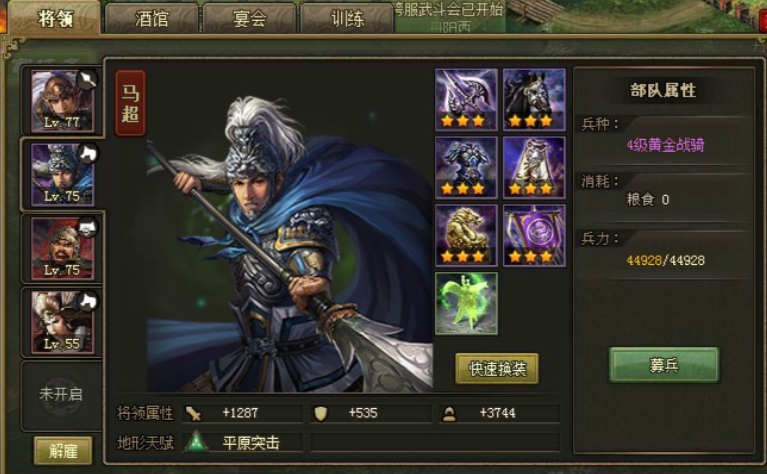
Task: Select the Lv.75 red-armored general portrait
Action: (62, 248)
